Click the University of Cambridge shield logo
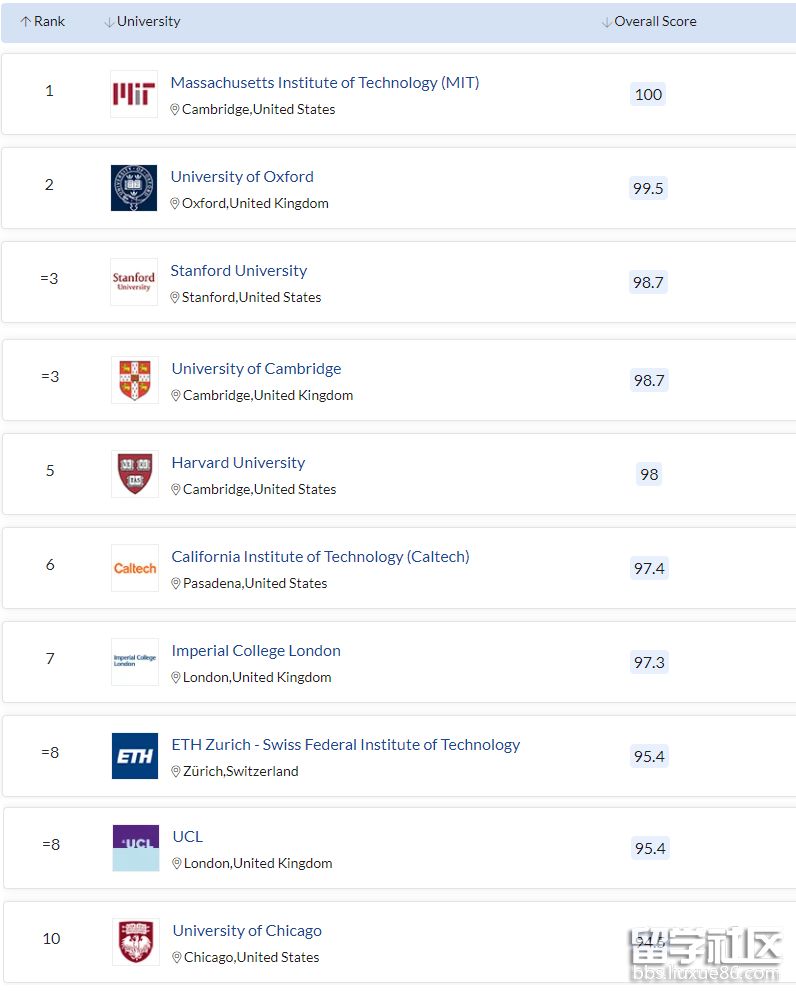Image resolution: width=796 pixels, height=995 pixels. click(135, 380)
